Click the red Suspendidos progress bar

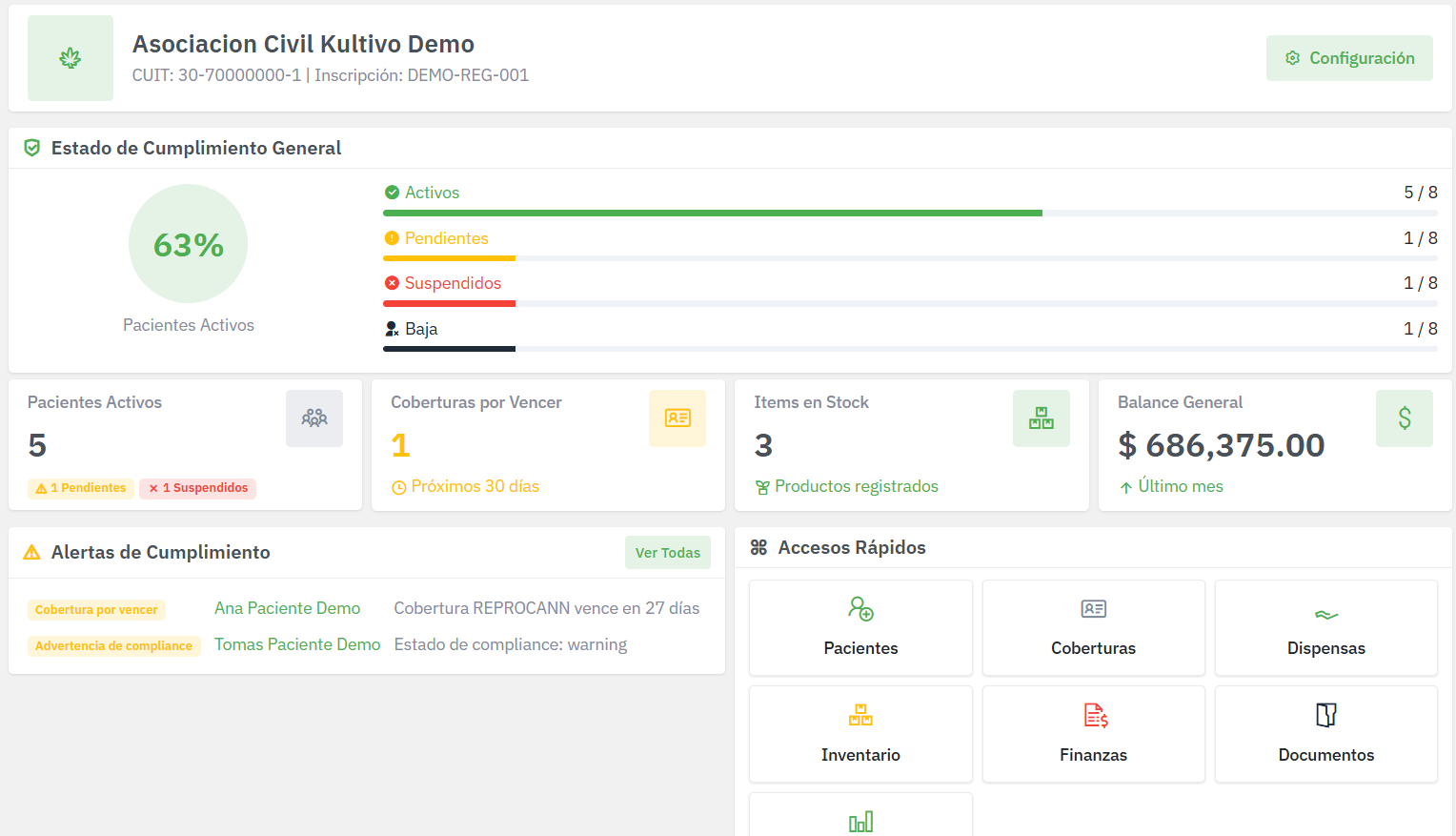[449, 303]
